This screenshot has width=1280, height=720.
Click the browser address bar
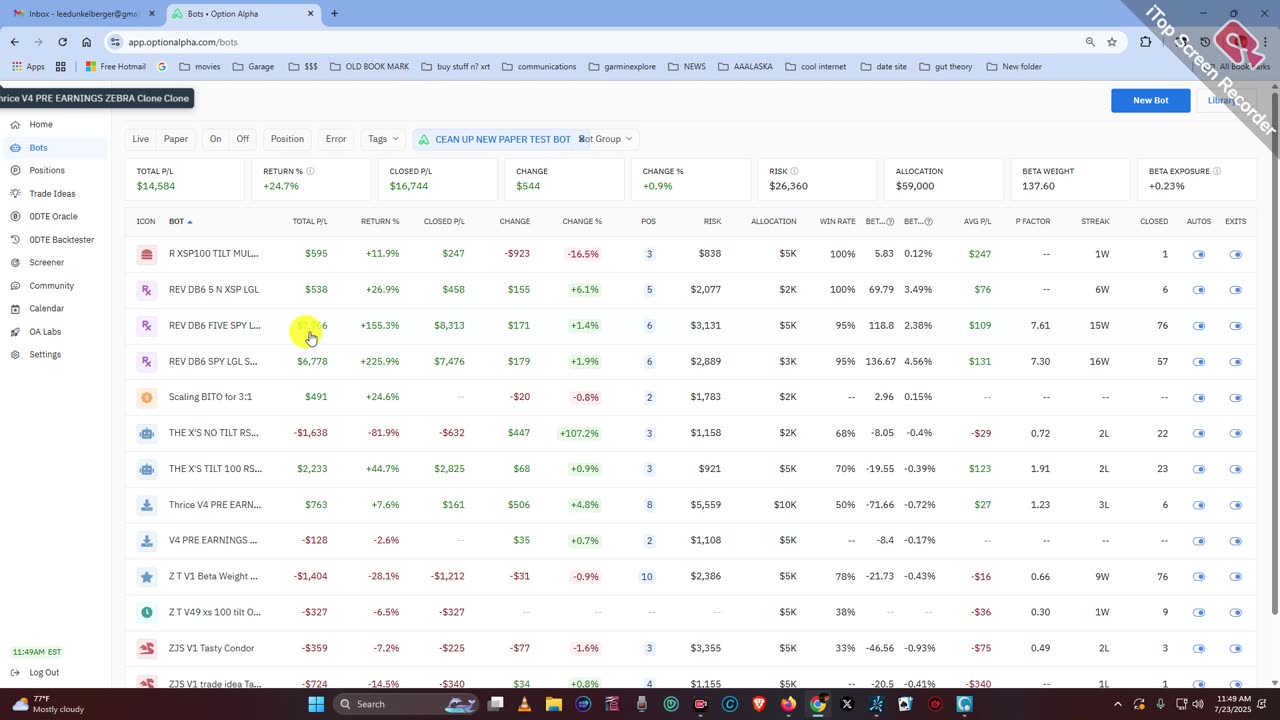pos(600,42)
